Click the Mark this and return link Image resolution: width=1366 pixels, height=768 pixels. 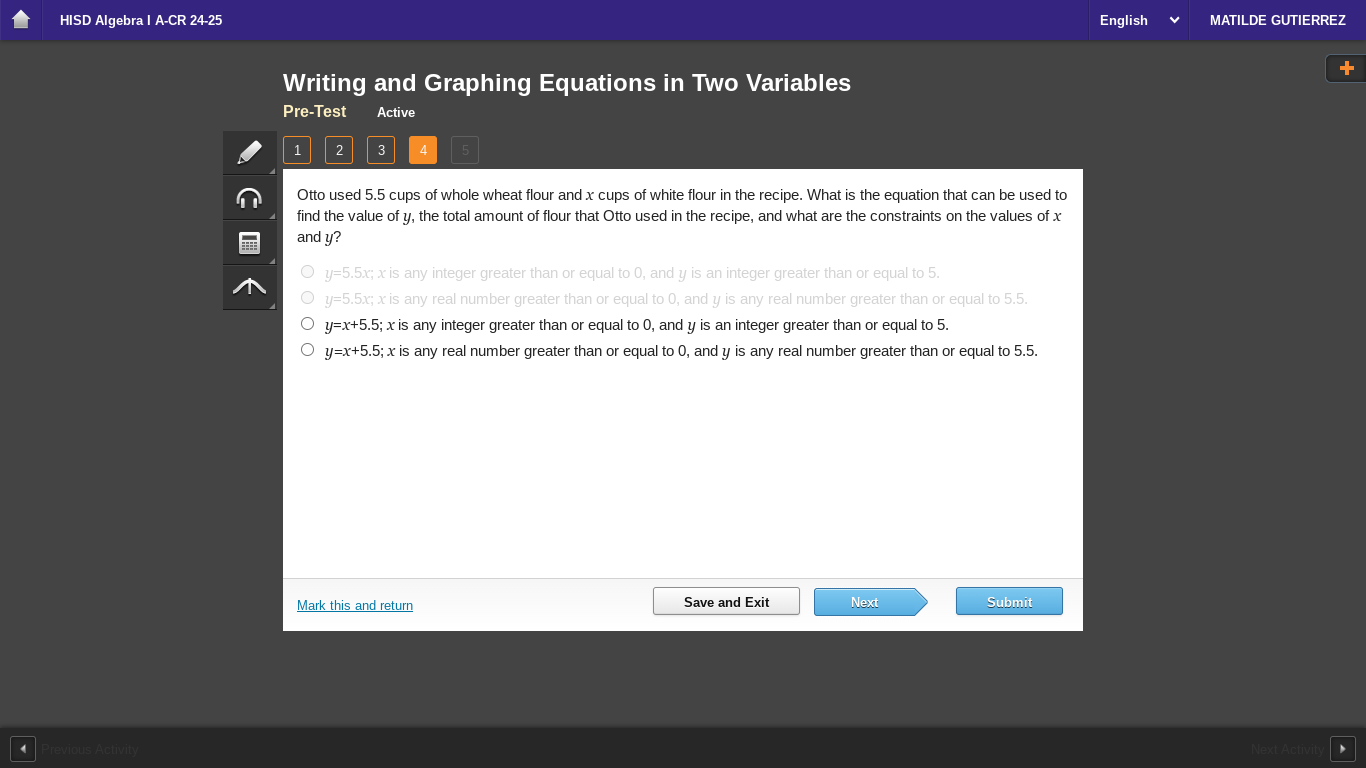coord(355,606)
